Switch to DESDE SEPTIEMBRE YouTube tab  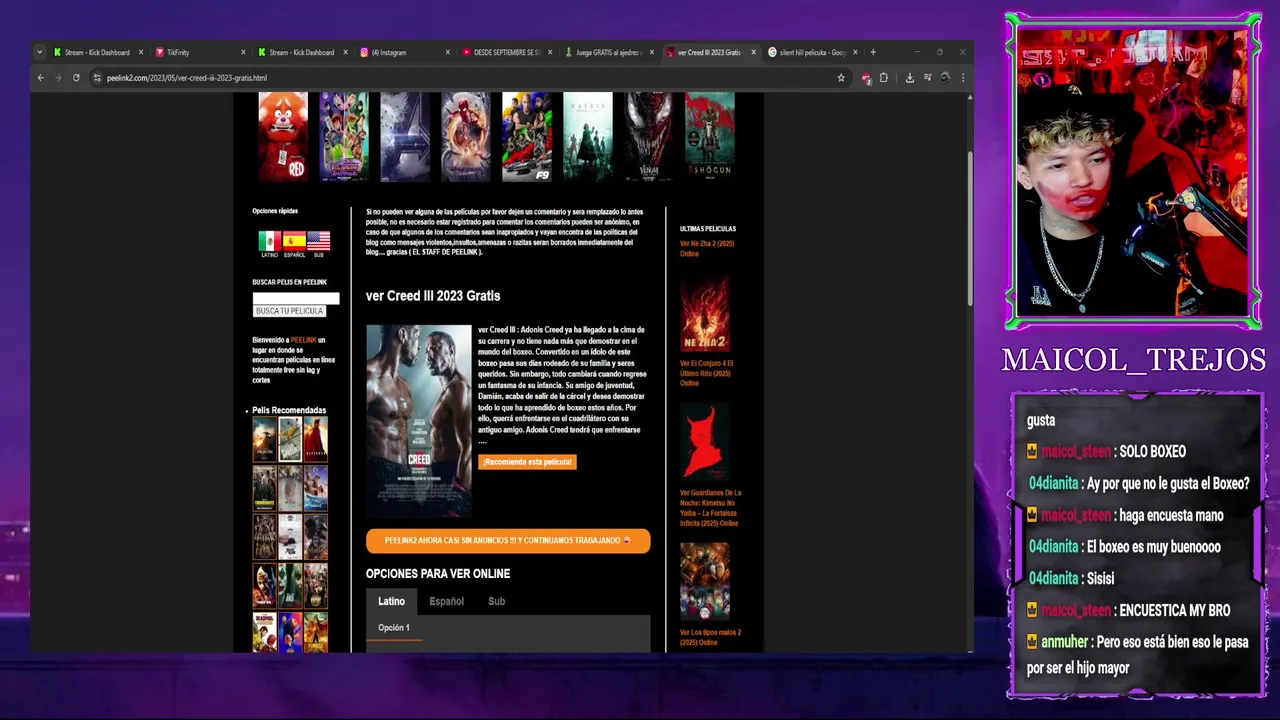(x=505, y=52)
